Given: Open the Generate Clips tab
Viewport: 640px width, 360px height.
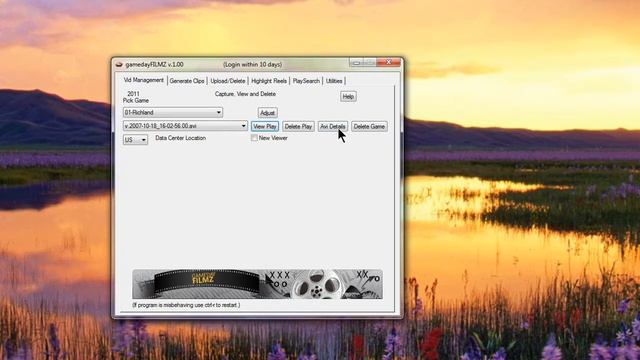Looking at the screenshot, I should (187, 81).
